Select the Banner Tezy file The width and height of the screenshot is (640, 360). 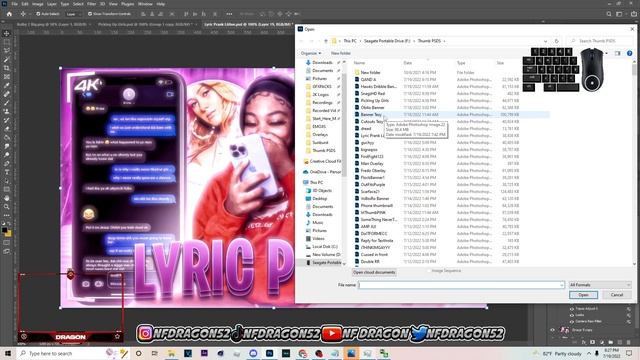[371, 115]
